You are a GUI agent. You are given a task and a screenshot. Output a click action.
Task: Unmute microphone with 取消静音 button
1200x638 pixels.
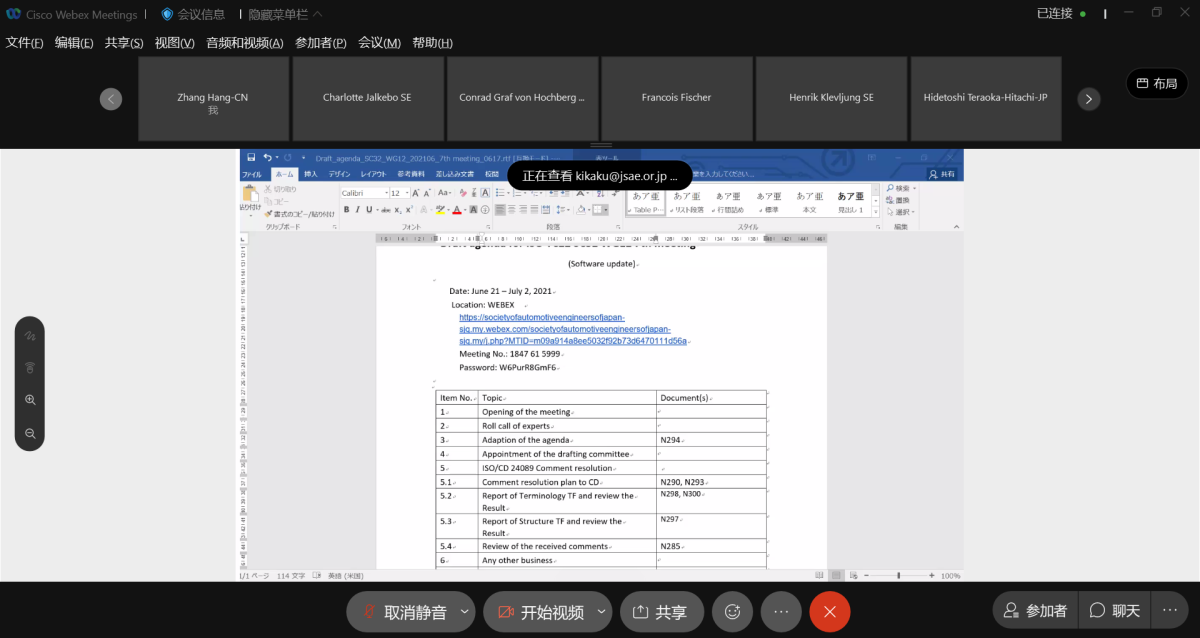[404, 612]
